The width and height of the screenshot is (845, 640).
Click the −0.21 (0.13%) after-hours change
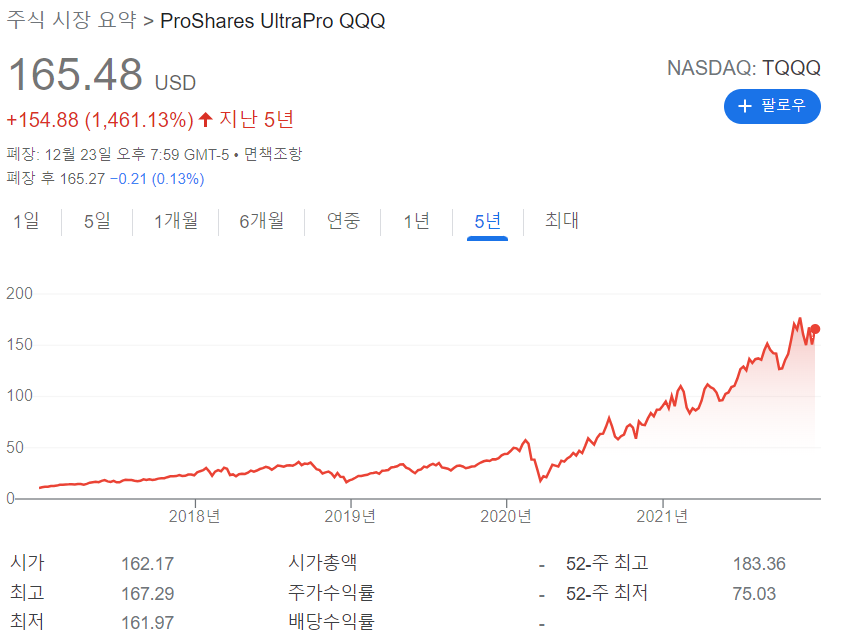point(157,179)
